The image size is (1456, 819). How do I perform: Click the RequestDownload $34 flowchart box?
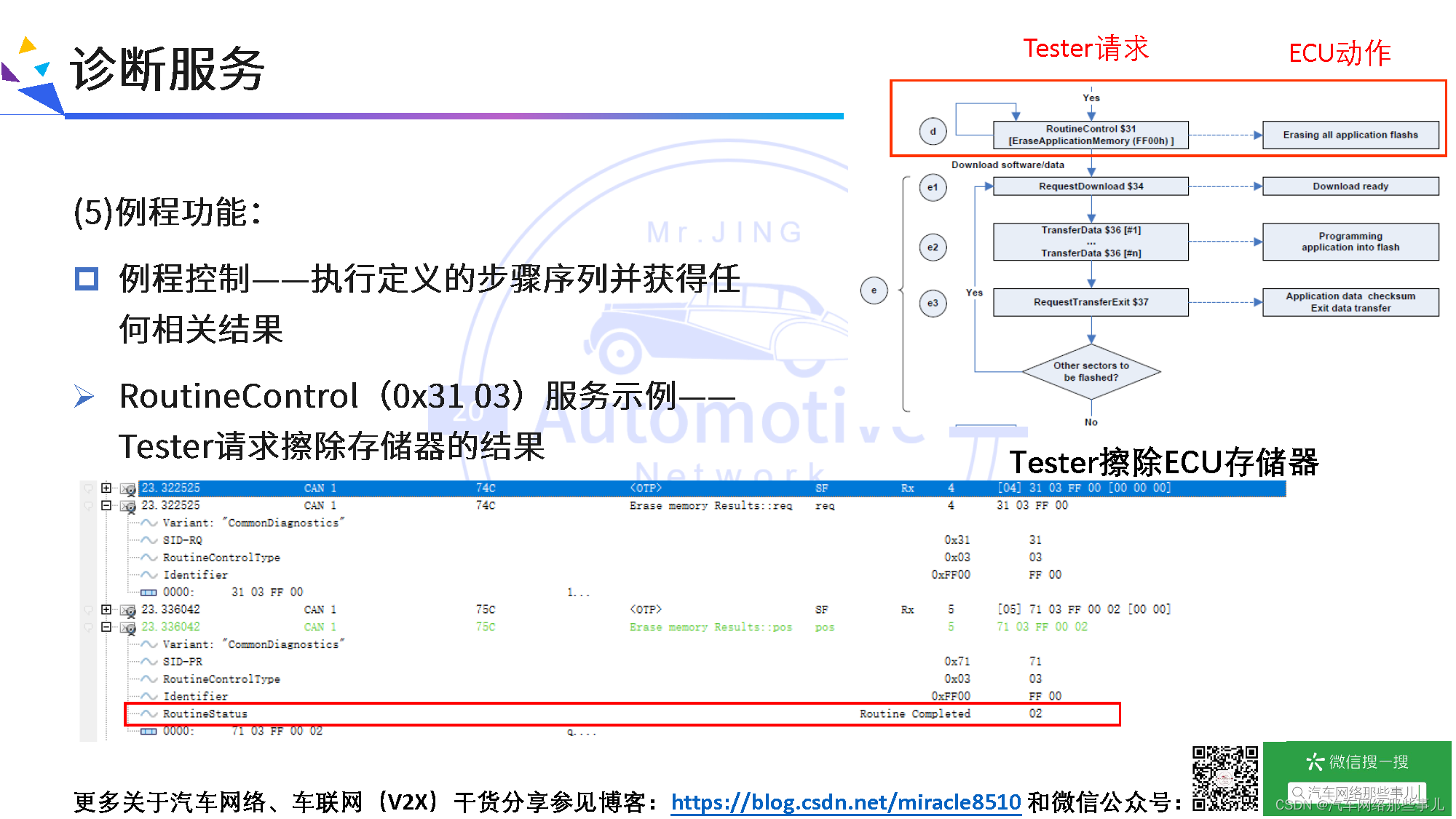pyautogui.click(x=1091, y=186)
